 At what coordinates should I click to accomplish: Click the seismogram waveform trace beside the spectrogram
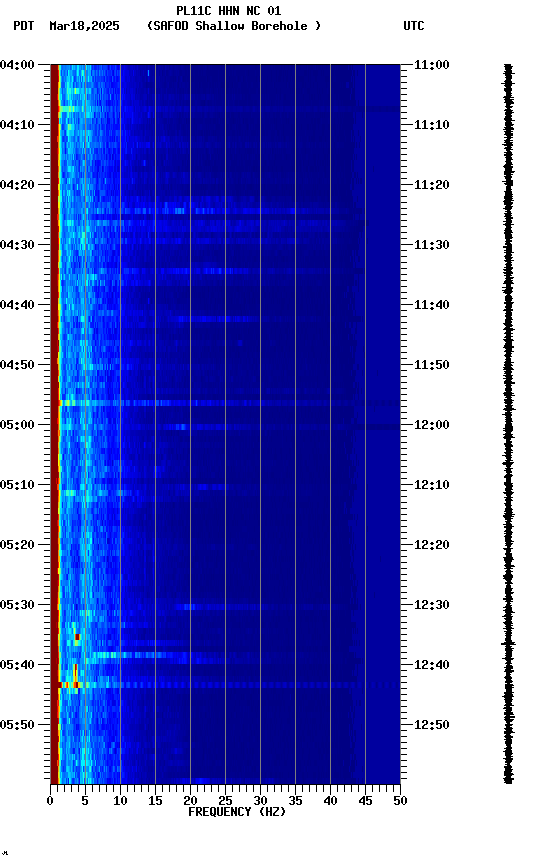tap(508, 424)
